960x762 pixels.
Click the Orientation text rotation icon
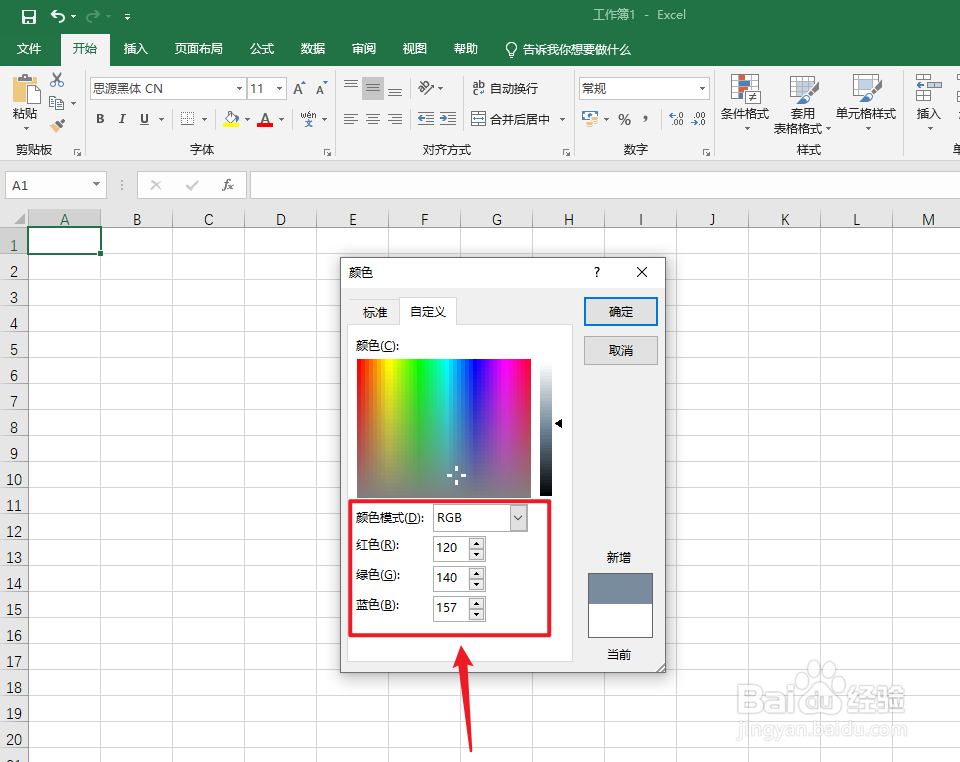click(x=426, y=88)
